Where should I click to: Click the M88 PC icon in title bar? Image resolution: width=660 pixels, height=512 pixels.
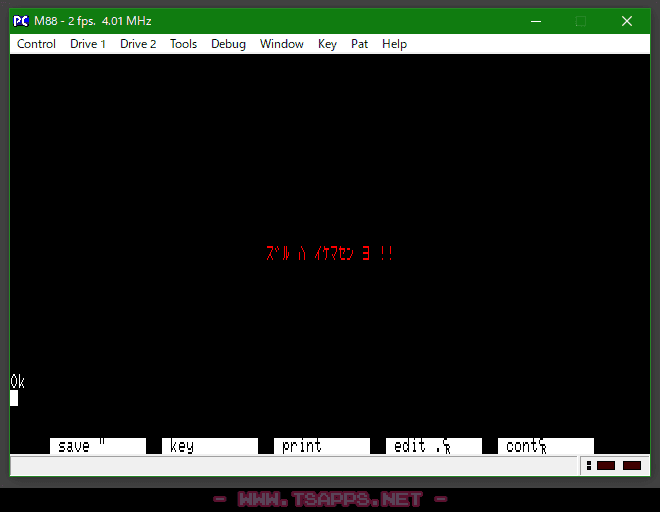pos(20,20)
